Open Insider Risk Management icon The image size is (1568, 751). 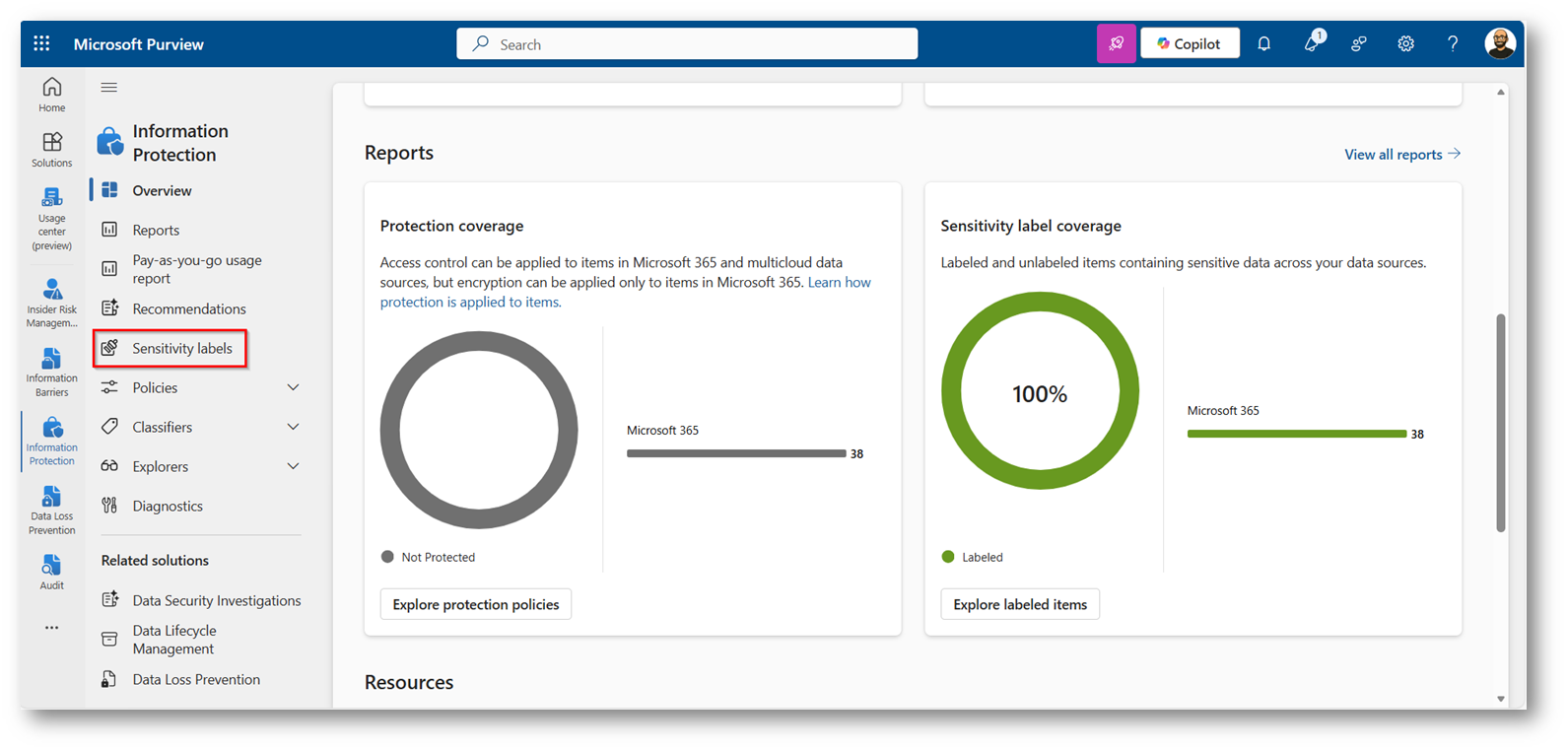(x=51, y=301)
